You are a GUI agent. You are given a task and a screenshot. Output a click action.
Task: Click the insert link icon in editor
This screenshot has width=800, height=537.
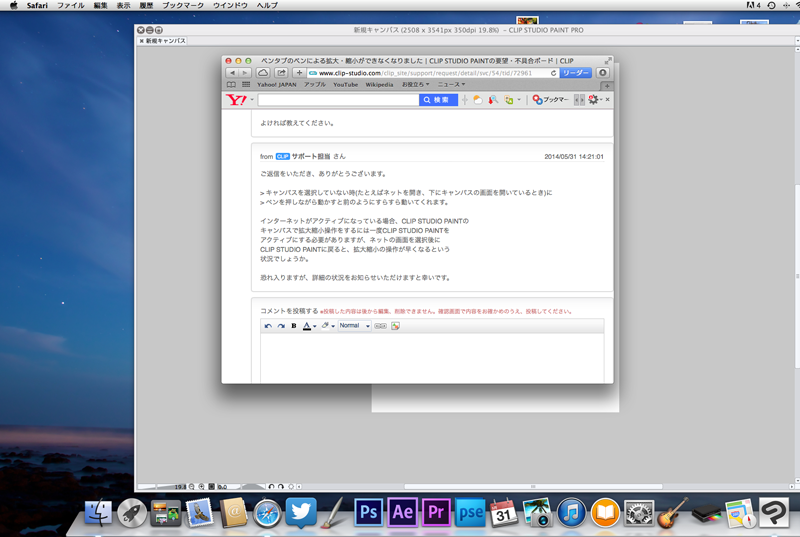[x=381, y=326]
